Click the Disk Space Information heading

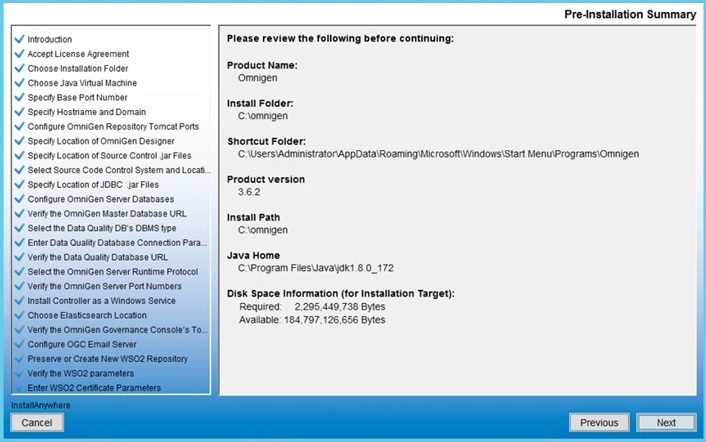pos(341,293)
